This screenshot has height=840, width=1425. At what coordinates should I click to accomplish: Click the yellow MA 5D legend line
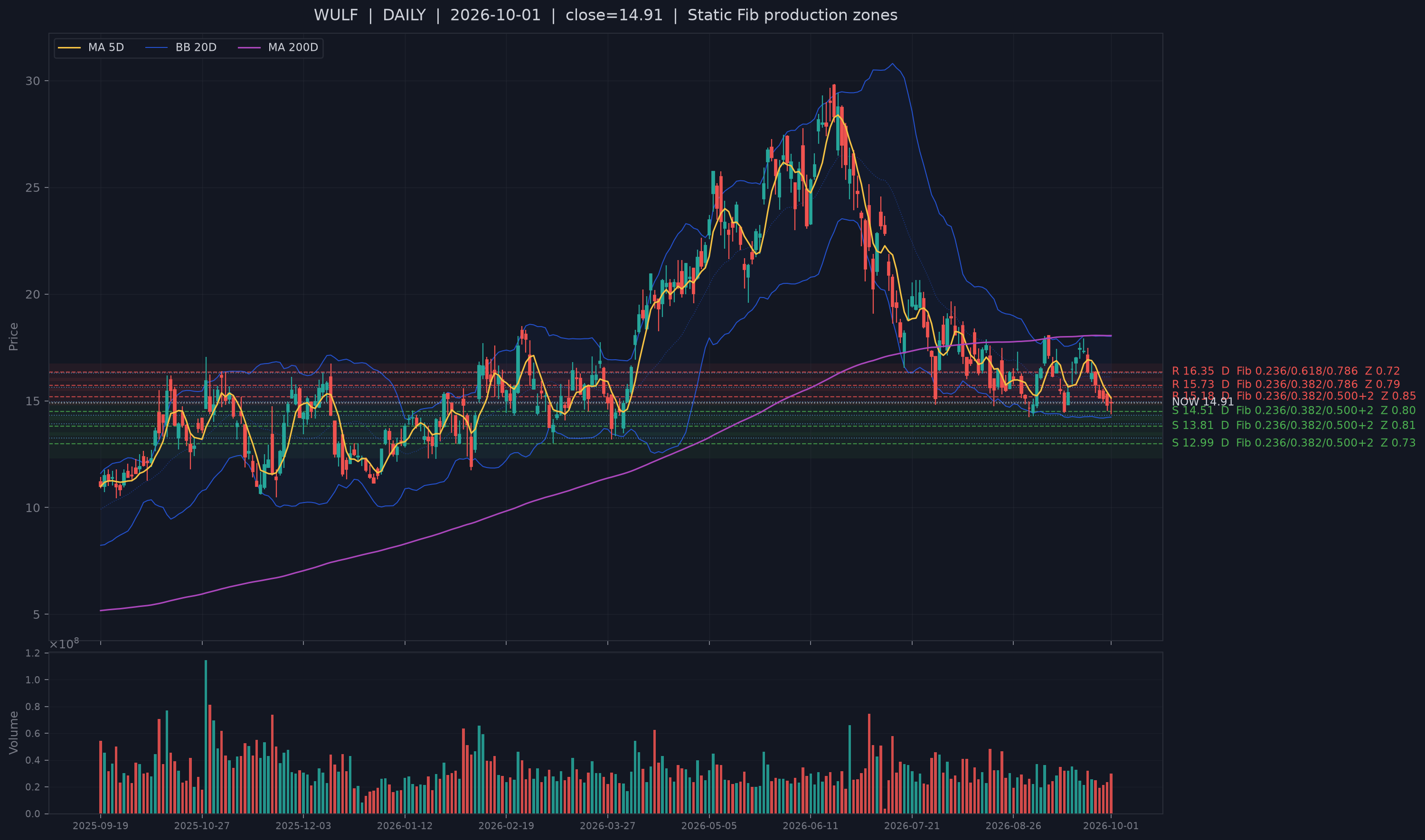coord(69,47)
